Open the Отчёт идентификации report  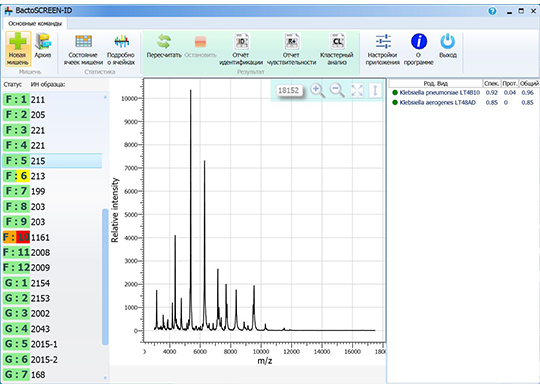[241, 50]
